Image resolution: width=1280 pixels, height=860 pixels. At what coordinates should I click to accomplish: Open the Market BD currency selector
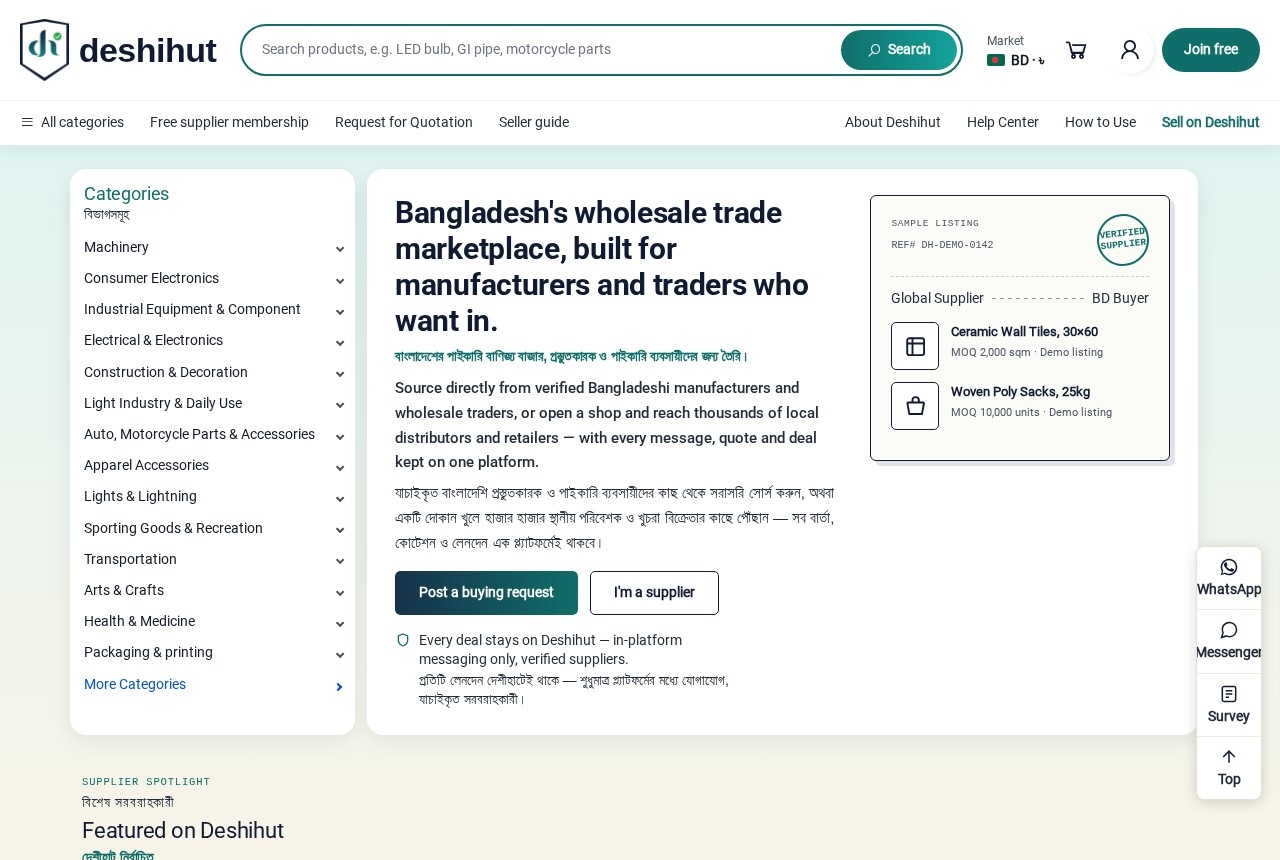click(1016, 51)
